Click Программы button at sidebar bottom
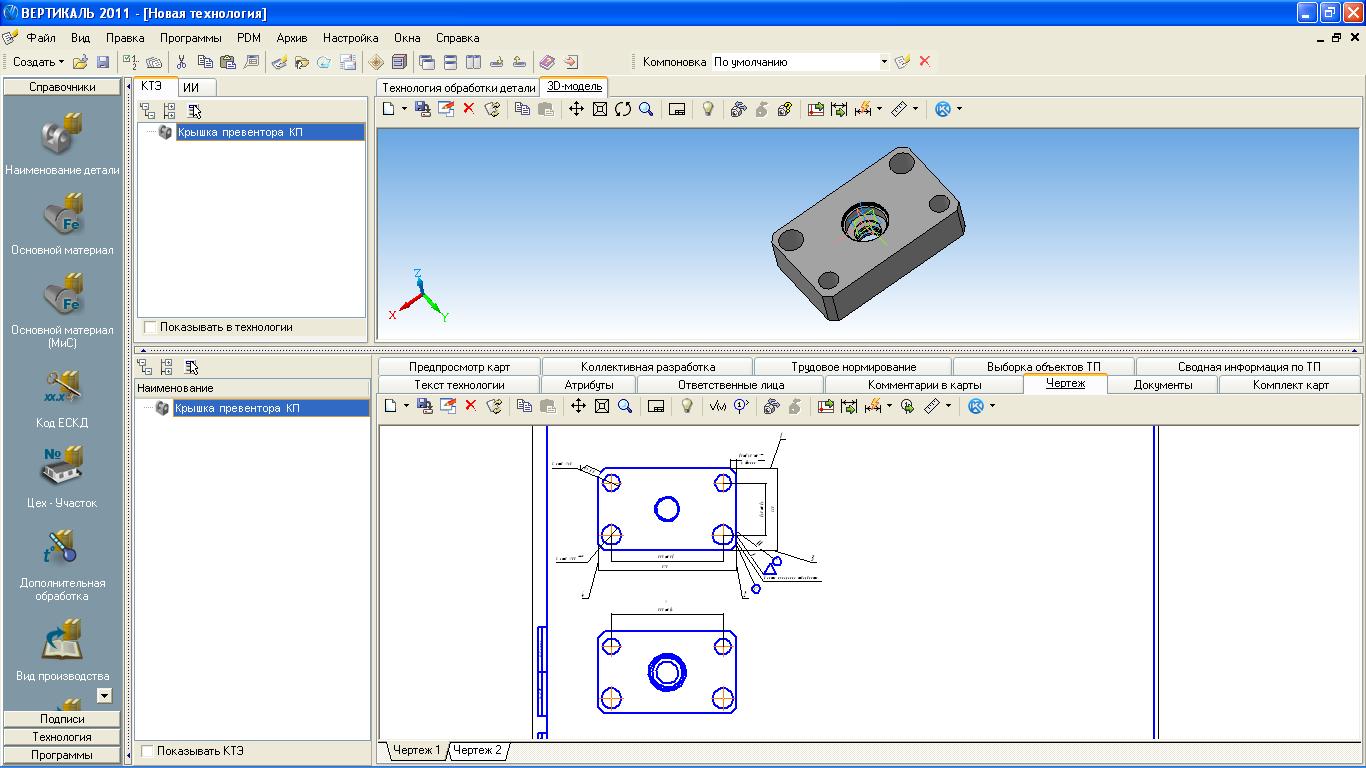This screenshot has height=768, width=1366. coord(62,755)
